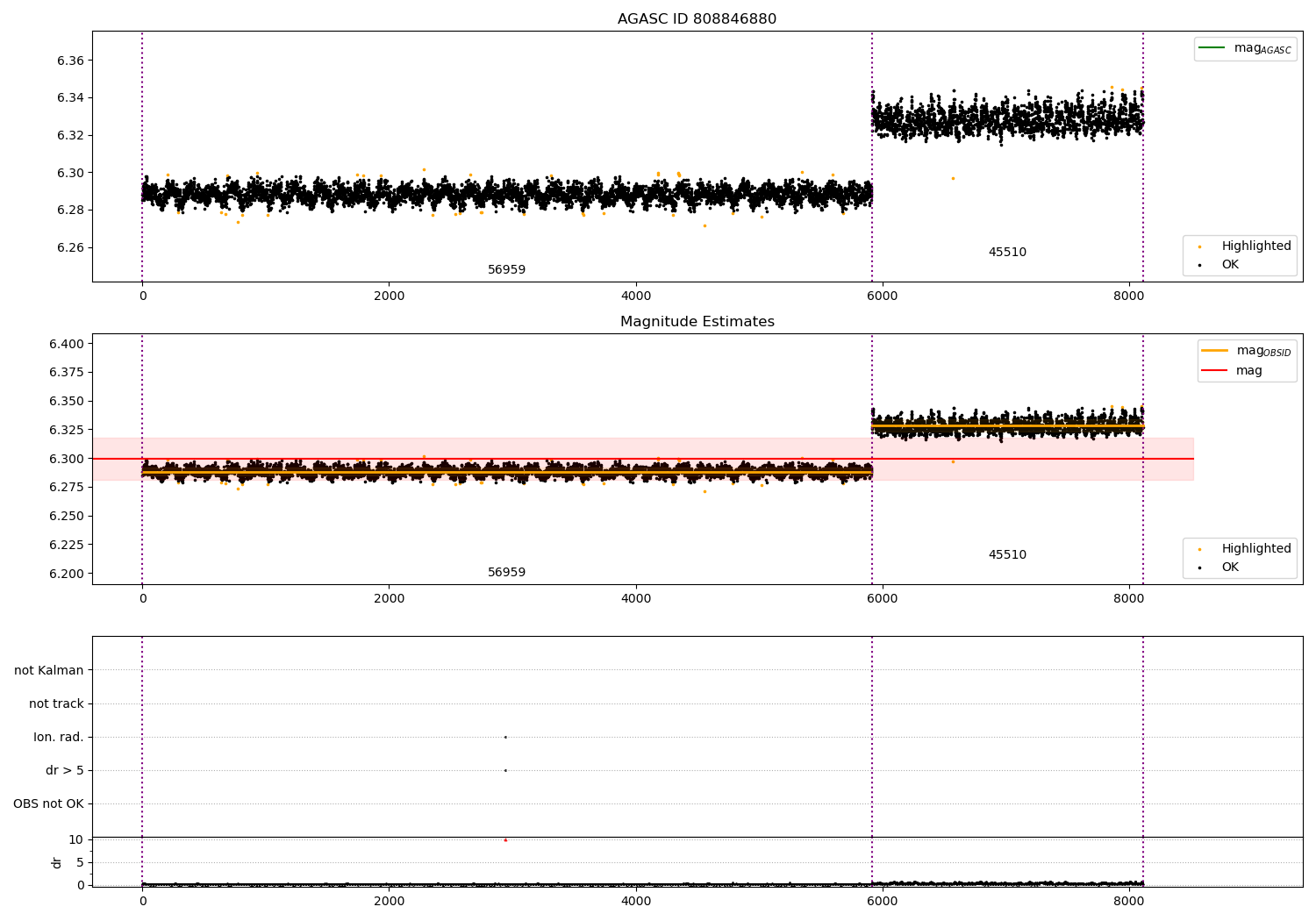This screenshot has height=921, width=1316.
Task: Click the 6.250 y-axis tick label
Action: 67,517
